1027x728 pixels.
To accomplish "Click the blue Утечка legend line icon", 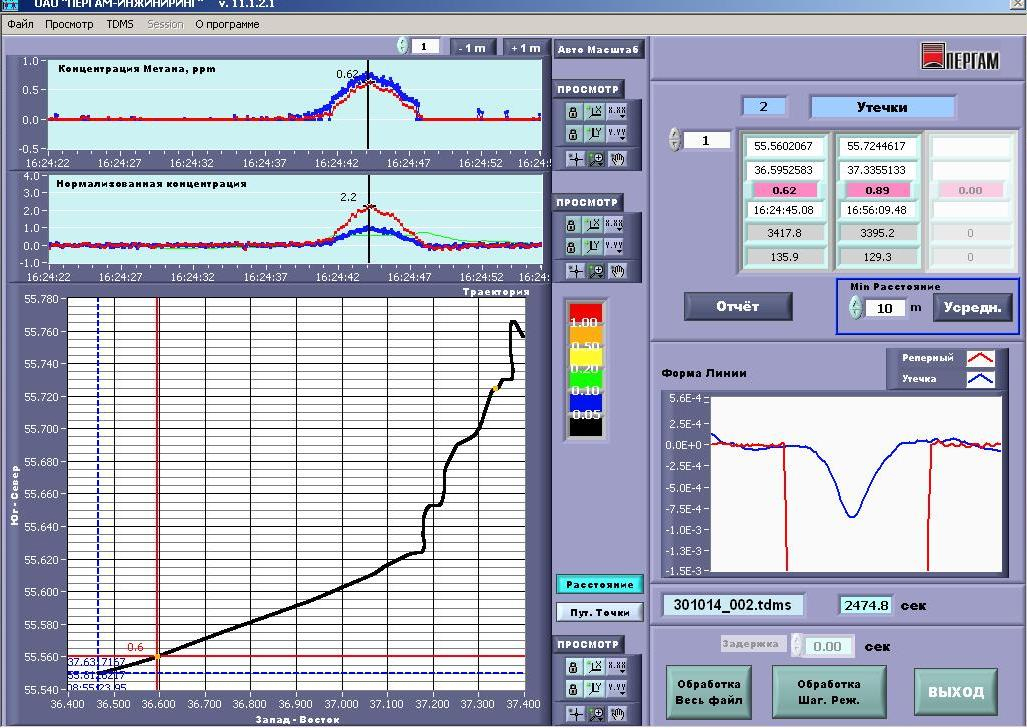I will pos(980,379).
